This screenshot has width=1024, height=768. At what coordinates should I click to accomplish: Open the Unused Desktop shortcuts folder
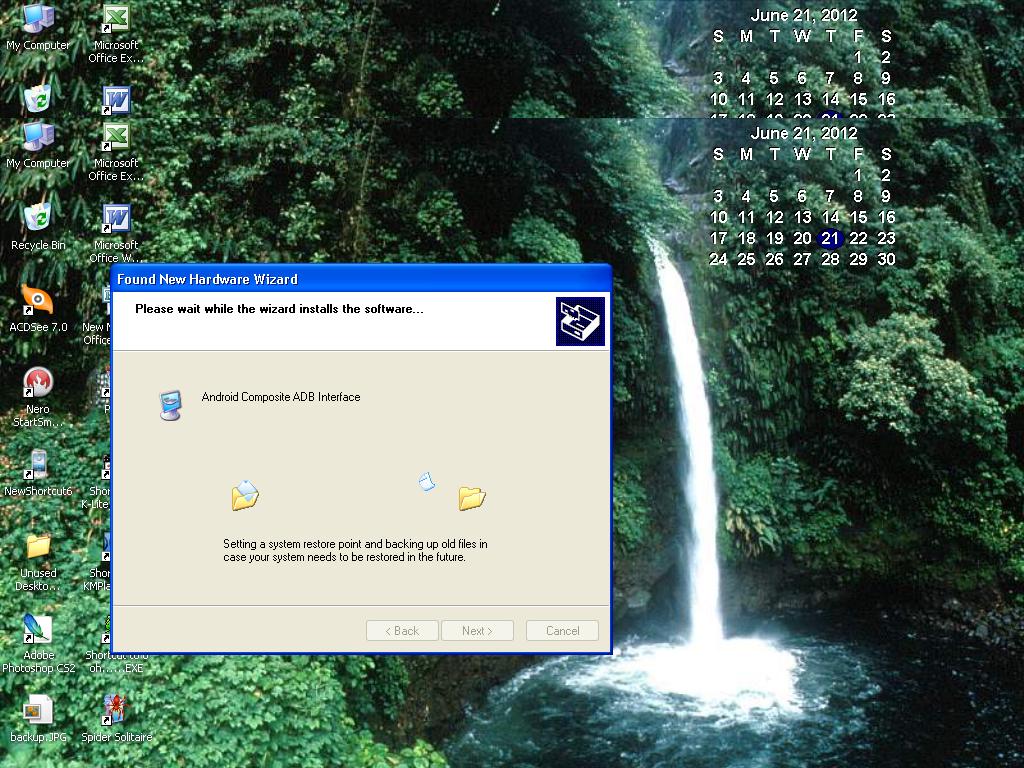click(x=38, y=562)
